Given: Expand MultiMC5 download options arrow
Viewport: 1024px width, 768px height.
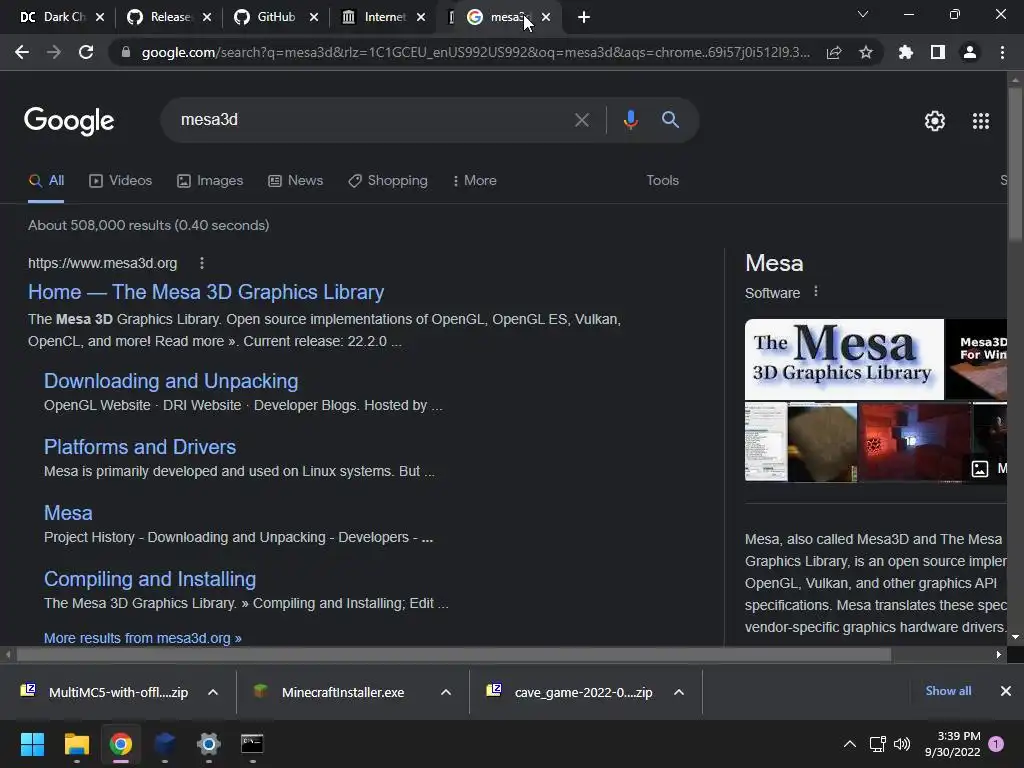Looking at the screenshot, I should 213,692.
